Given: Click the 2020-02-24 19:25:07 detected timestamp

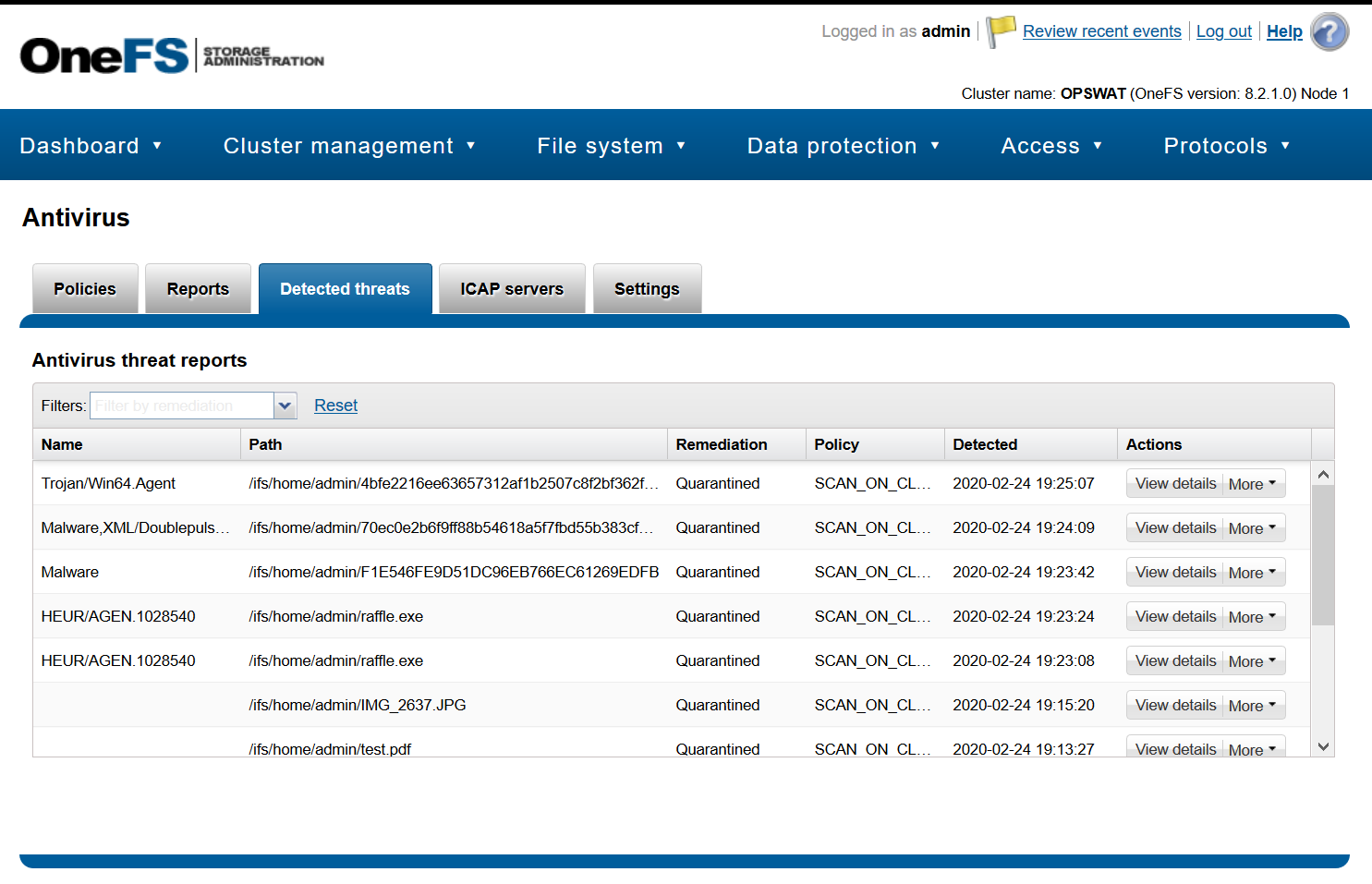Looking at the screenshot, I should point(1024,483).
